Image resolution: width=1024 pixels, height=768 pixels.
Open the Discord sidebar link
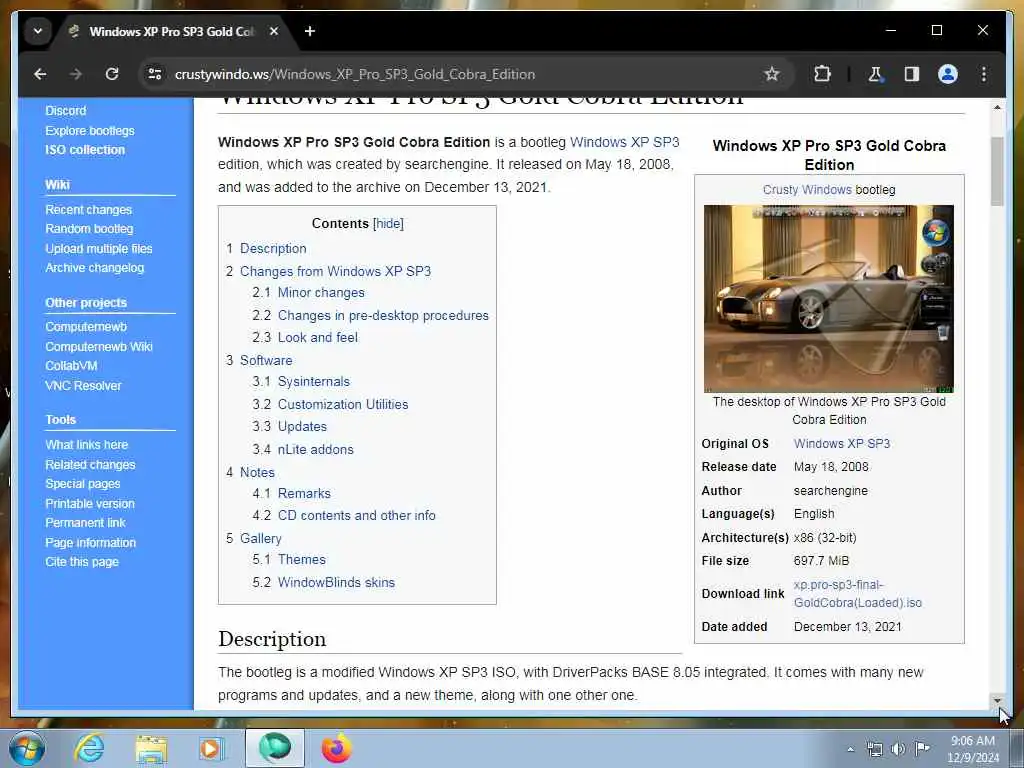[x=65, y=111]
